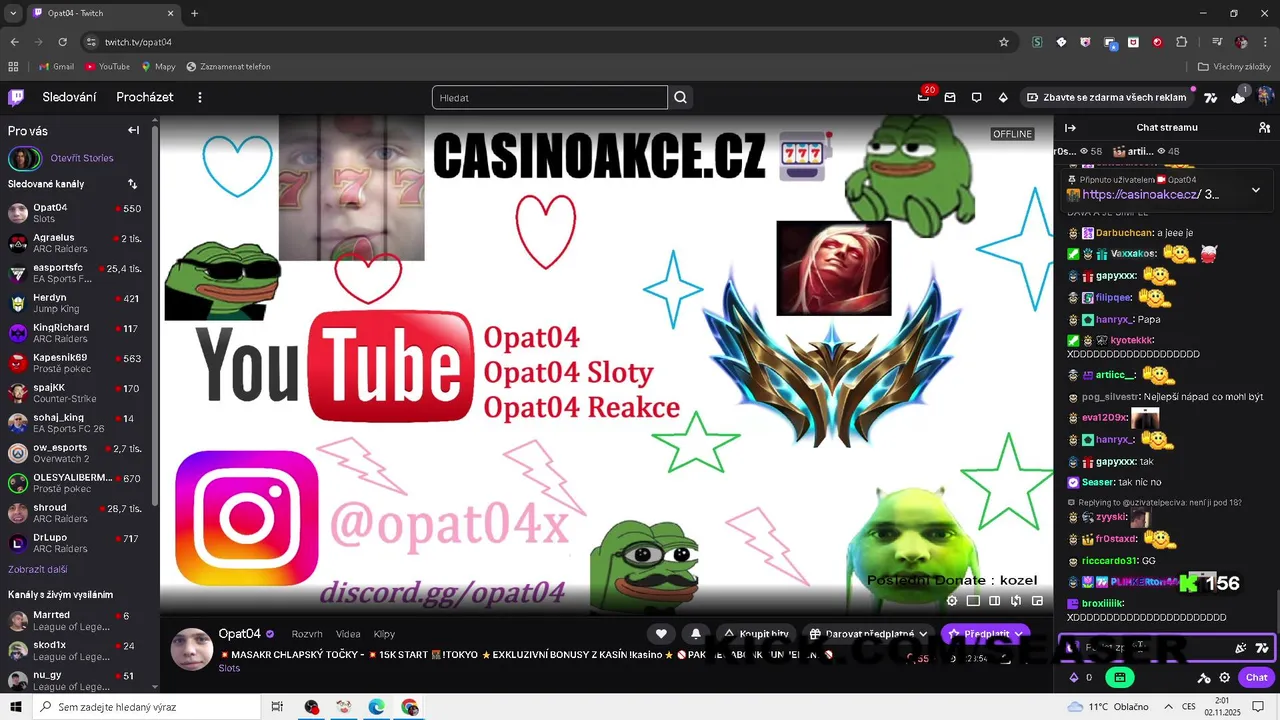Open Task View on the Windows taskbar
Viewport: 1280px width, 720px height.
[277, 707]
